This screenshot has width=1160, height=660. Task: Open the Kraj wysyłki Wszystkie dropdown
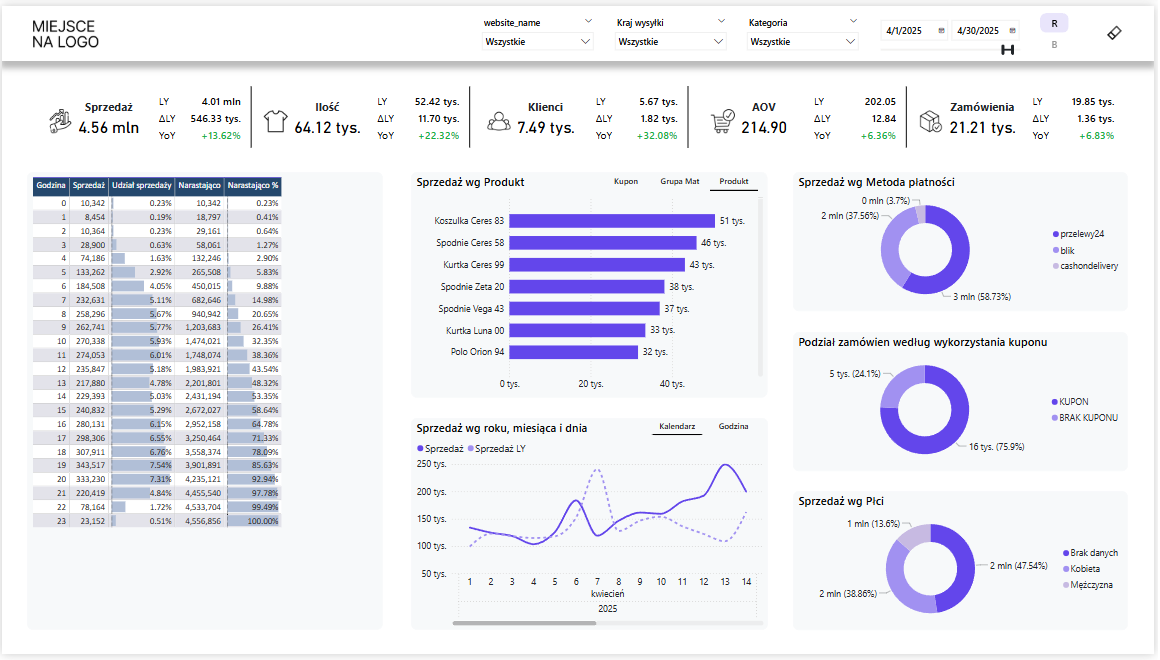coord(671,42)
